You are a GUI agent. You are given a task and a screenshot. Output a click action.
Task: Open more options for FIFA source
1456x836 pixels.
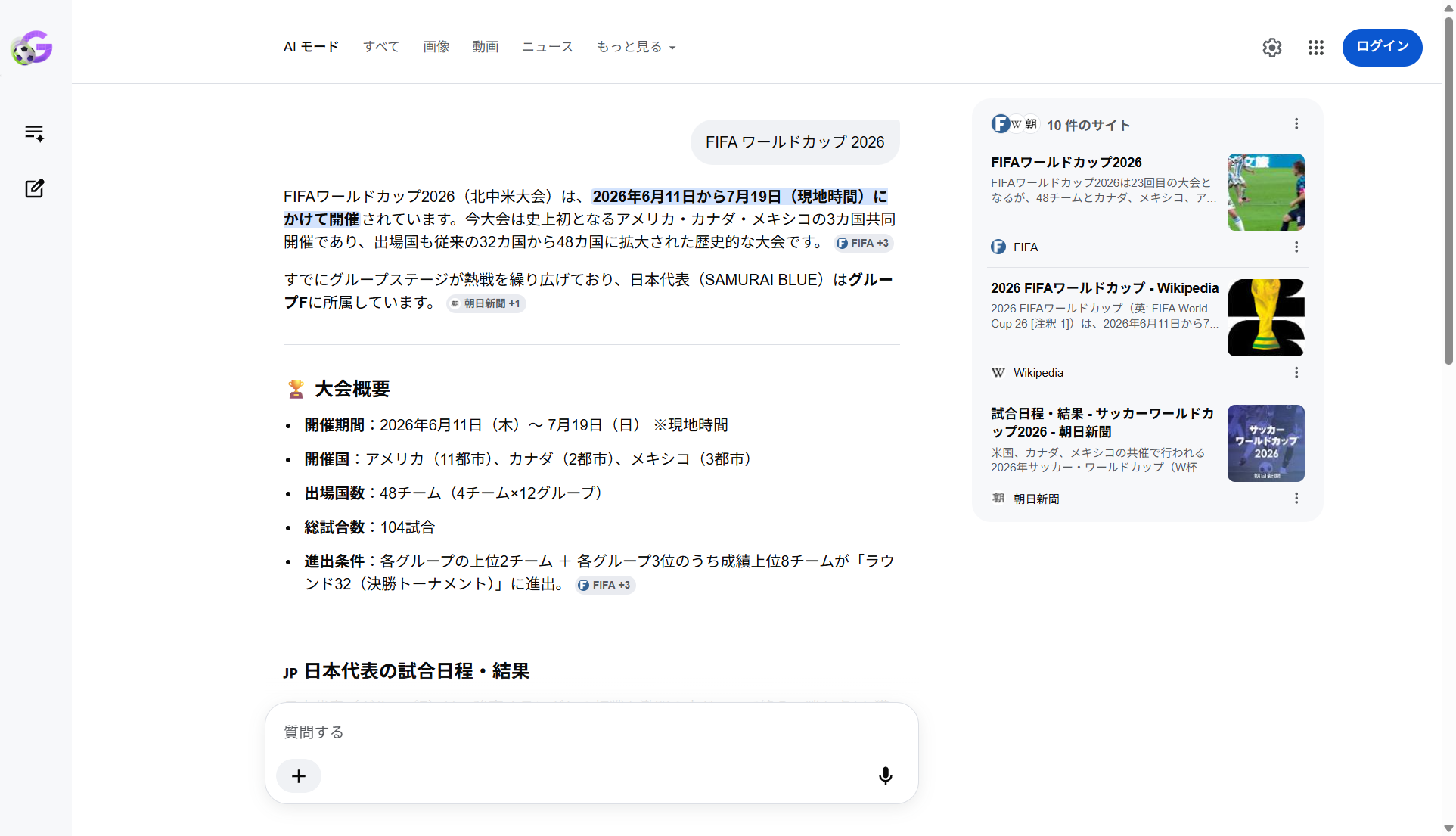point(1296,247)
